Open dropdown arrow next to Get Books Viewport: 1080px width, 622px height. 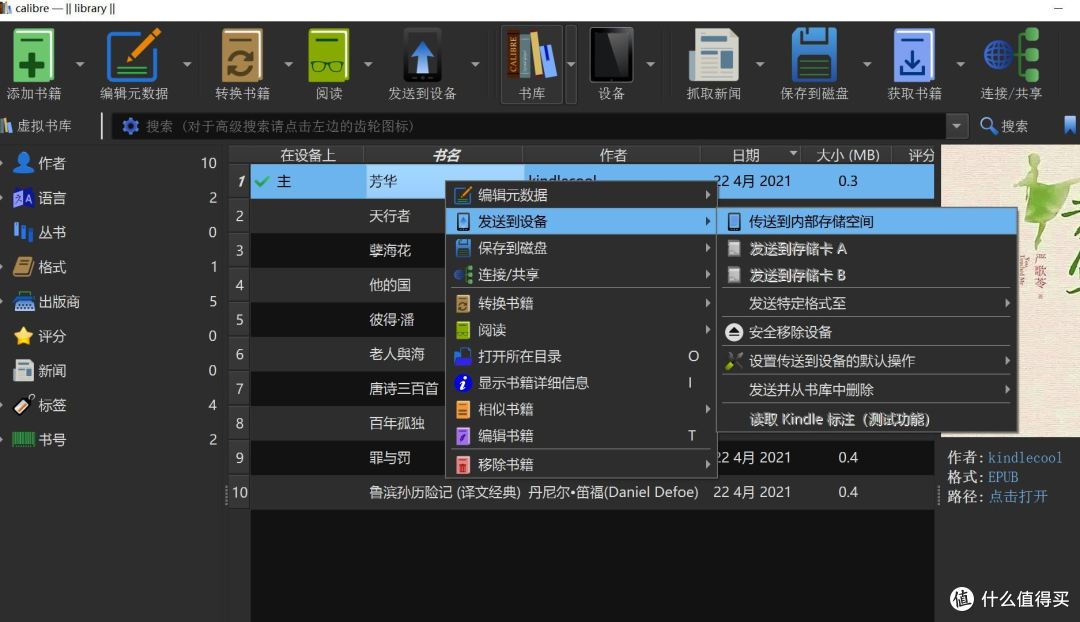point(961,64)
